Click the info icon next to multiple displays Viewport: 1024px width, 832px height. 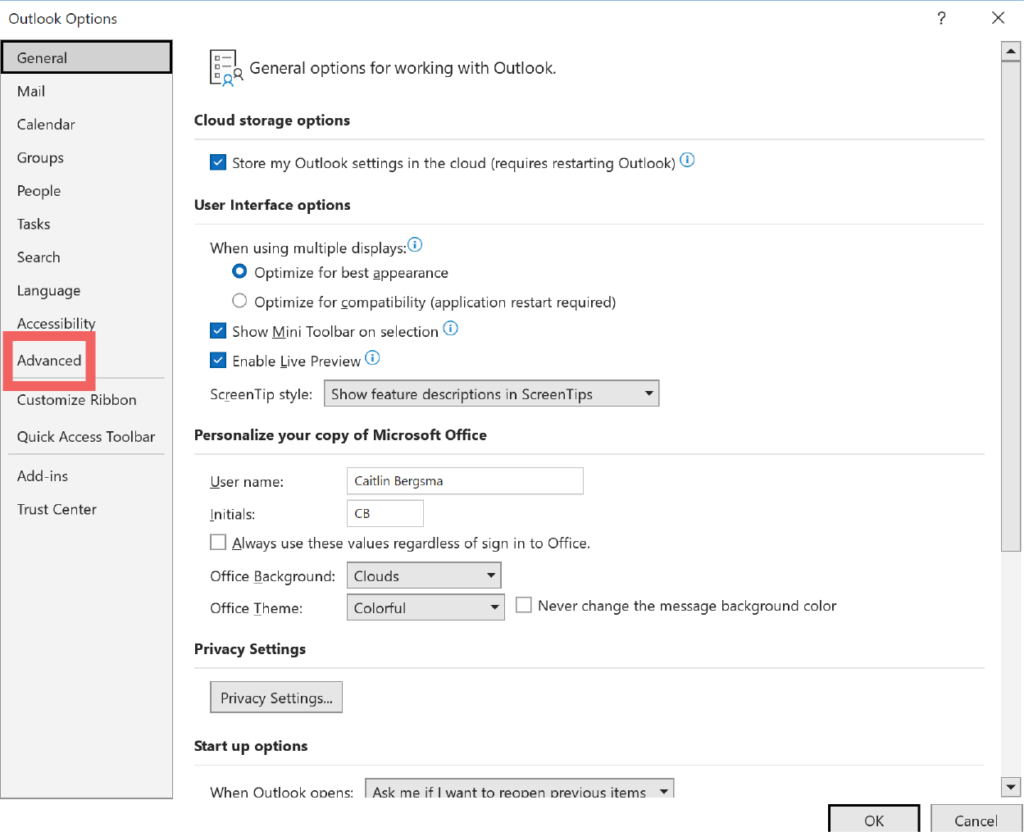pyautogui.click(x=414, y=243)
